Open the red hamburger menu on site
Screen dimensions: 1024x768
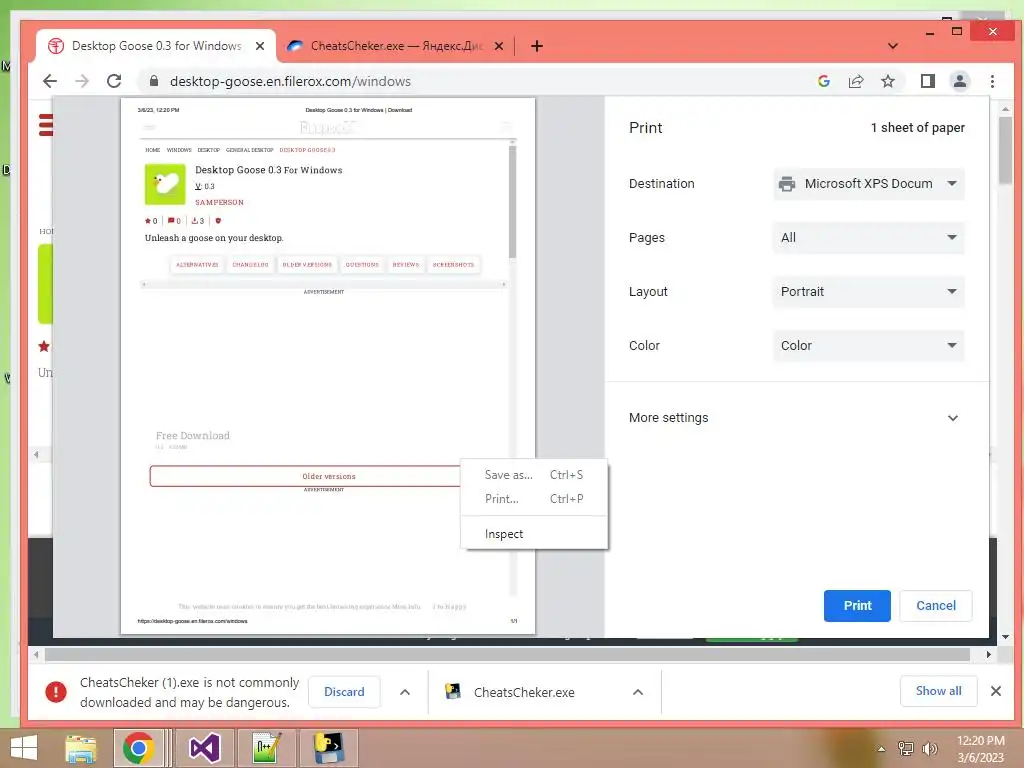[46, 125]
